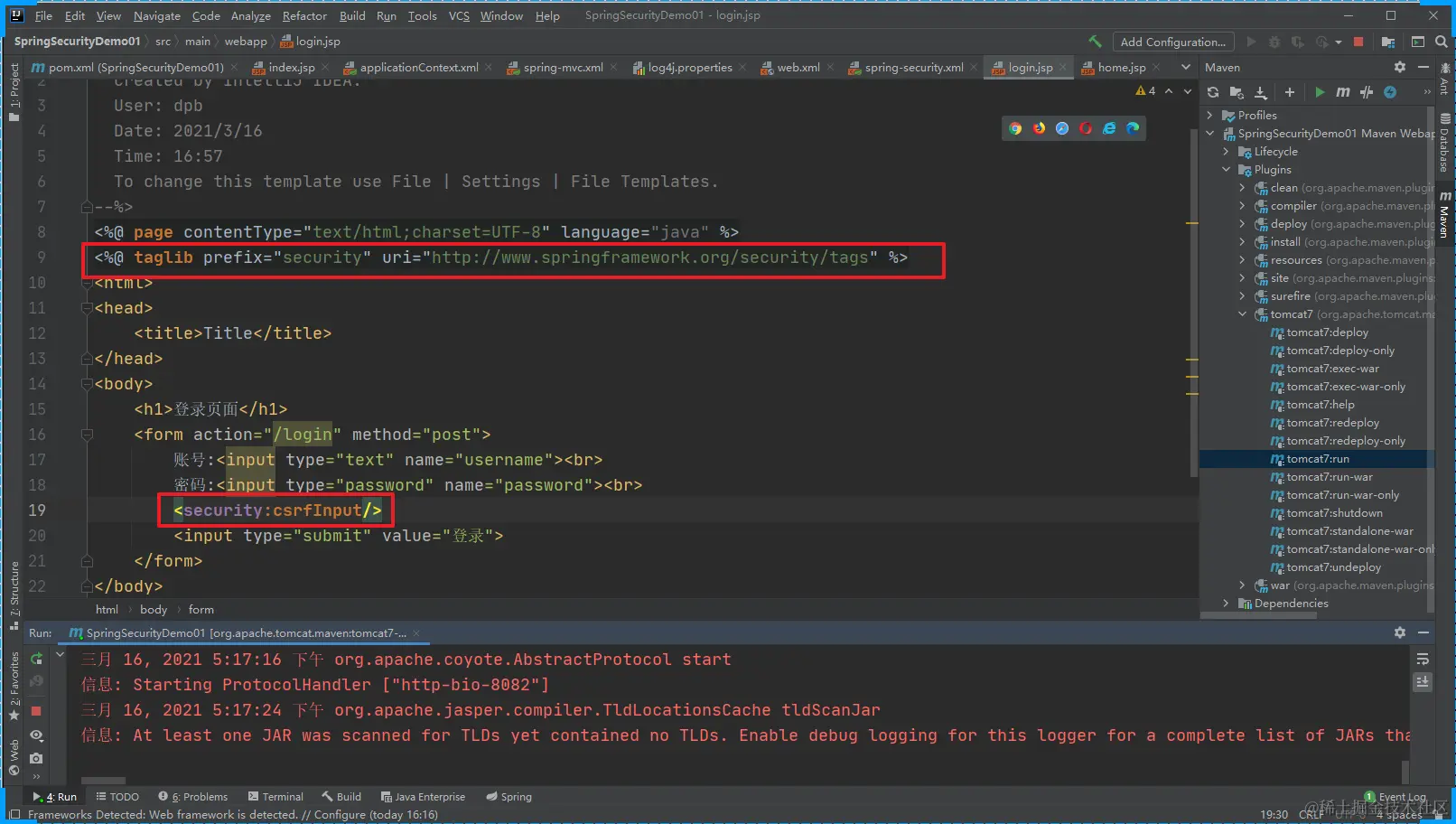Image resolution: width=1456 pixels, height=824 pixels.
Task: Open the Terminal tool window
Action: (275, 797)
